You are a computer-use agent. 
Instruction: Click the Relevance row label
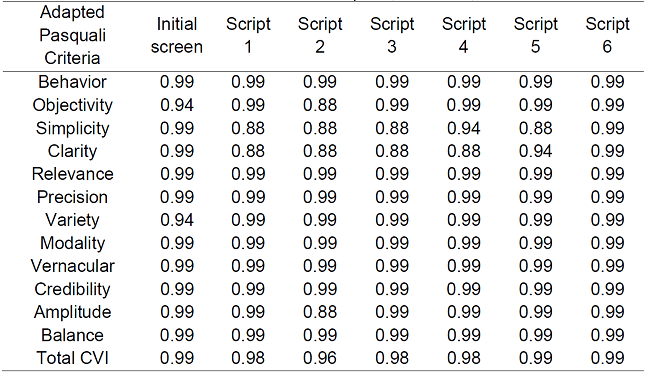coord(72,174)
